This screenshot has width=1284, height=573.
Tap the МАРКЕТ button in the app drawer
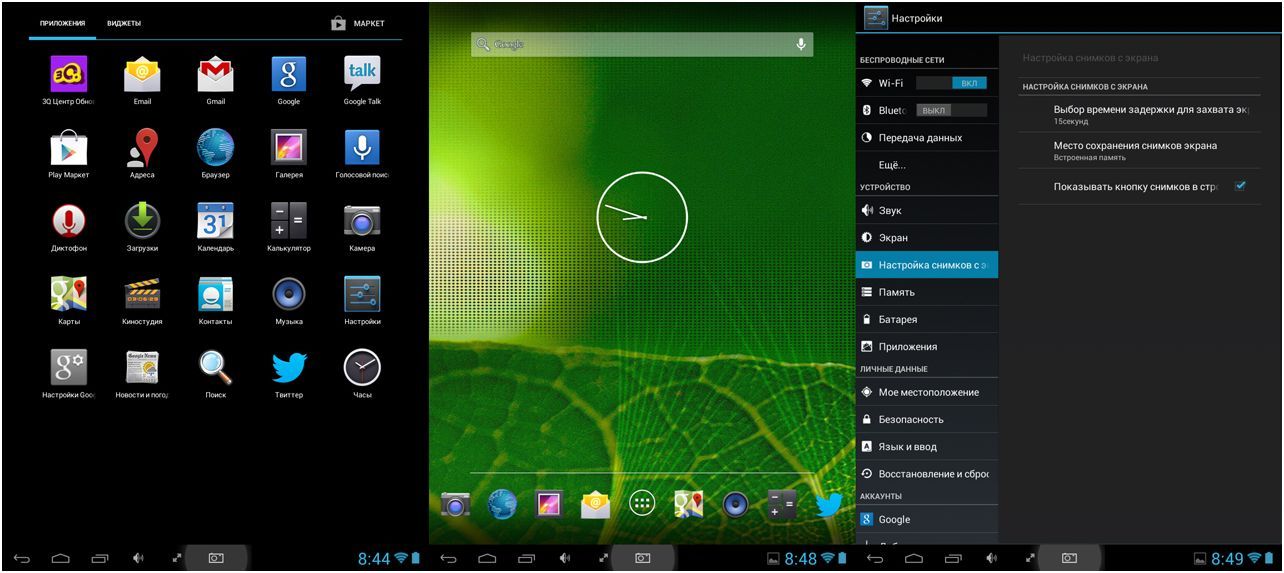click(x=358, y=23)
